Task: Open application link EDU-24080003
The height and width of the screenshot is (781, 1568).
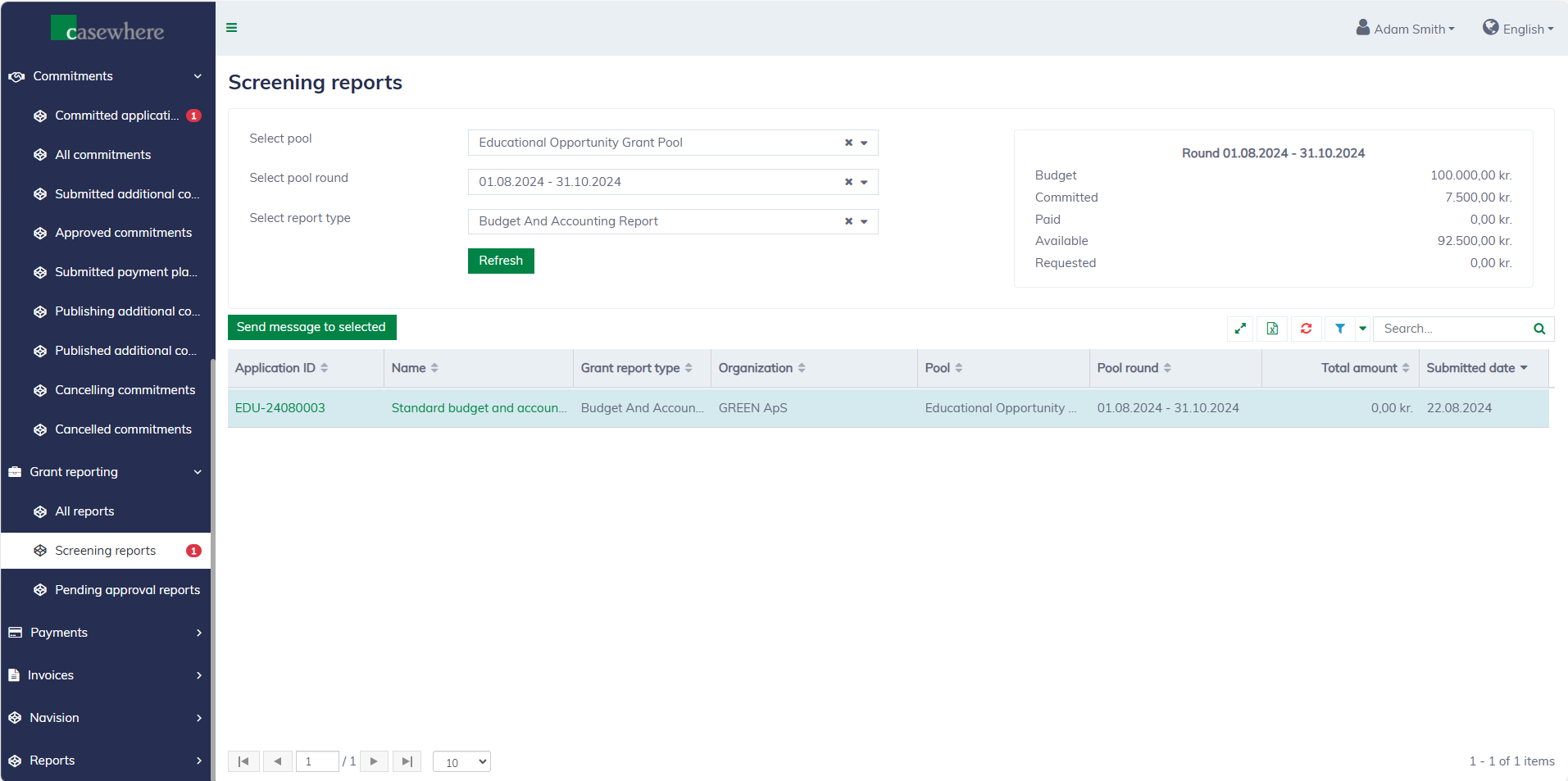Action: (280, 408)
